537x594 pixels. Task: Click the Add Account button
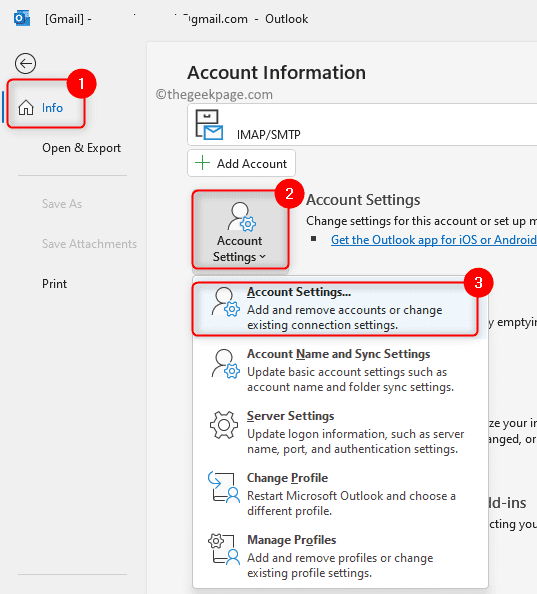(241, 163)
